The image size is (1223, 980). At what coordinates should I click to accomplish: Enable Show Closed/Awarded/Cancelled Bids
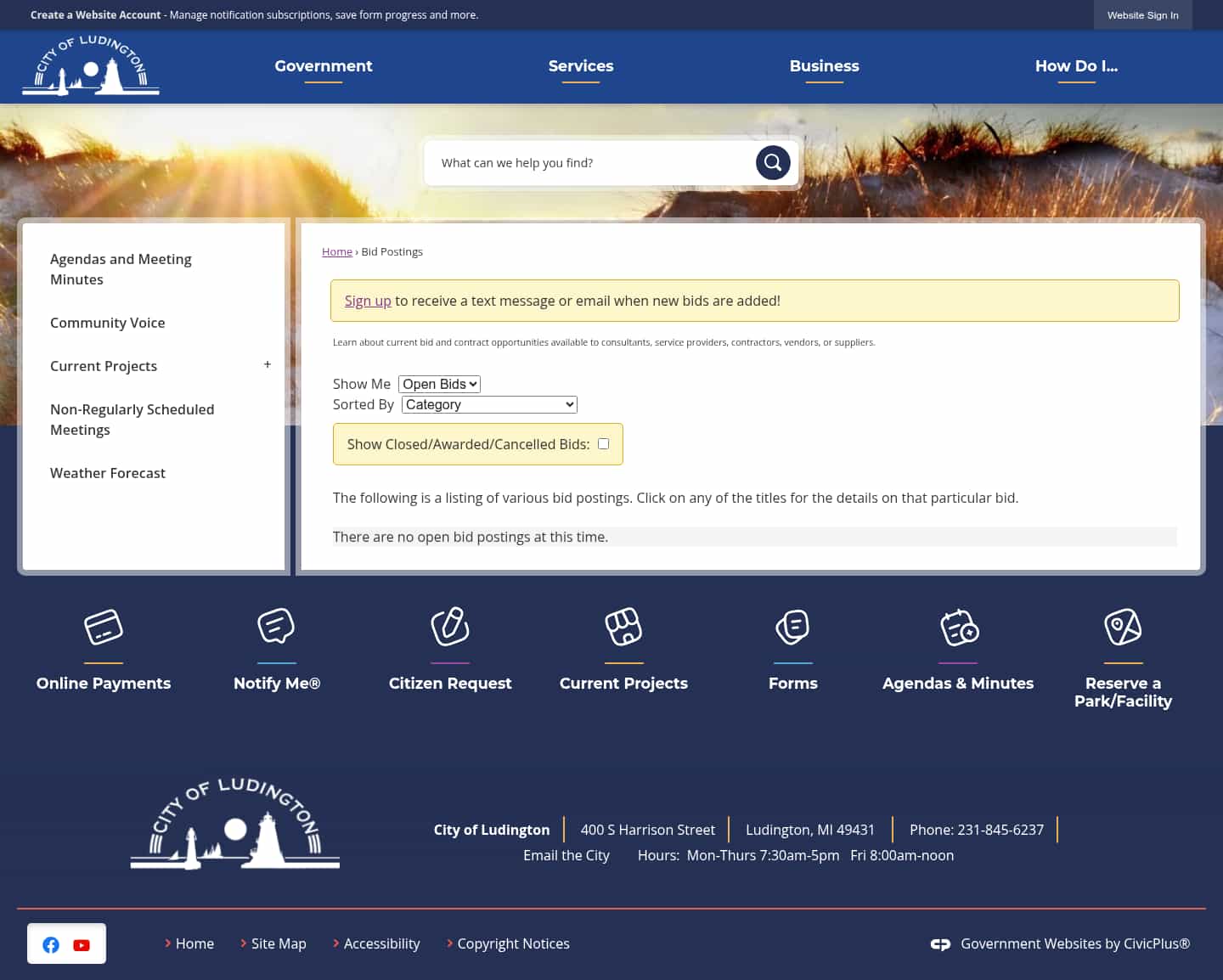click(603, 443)
